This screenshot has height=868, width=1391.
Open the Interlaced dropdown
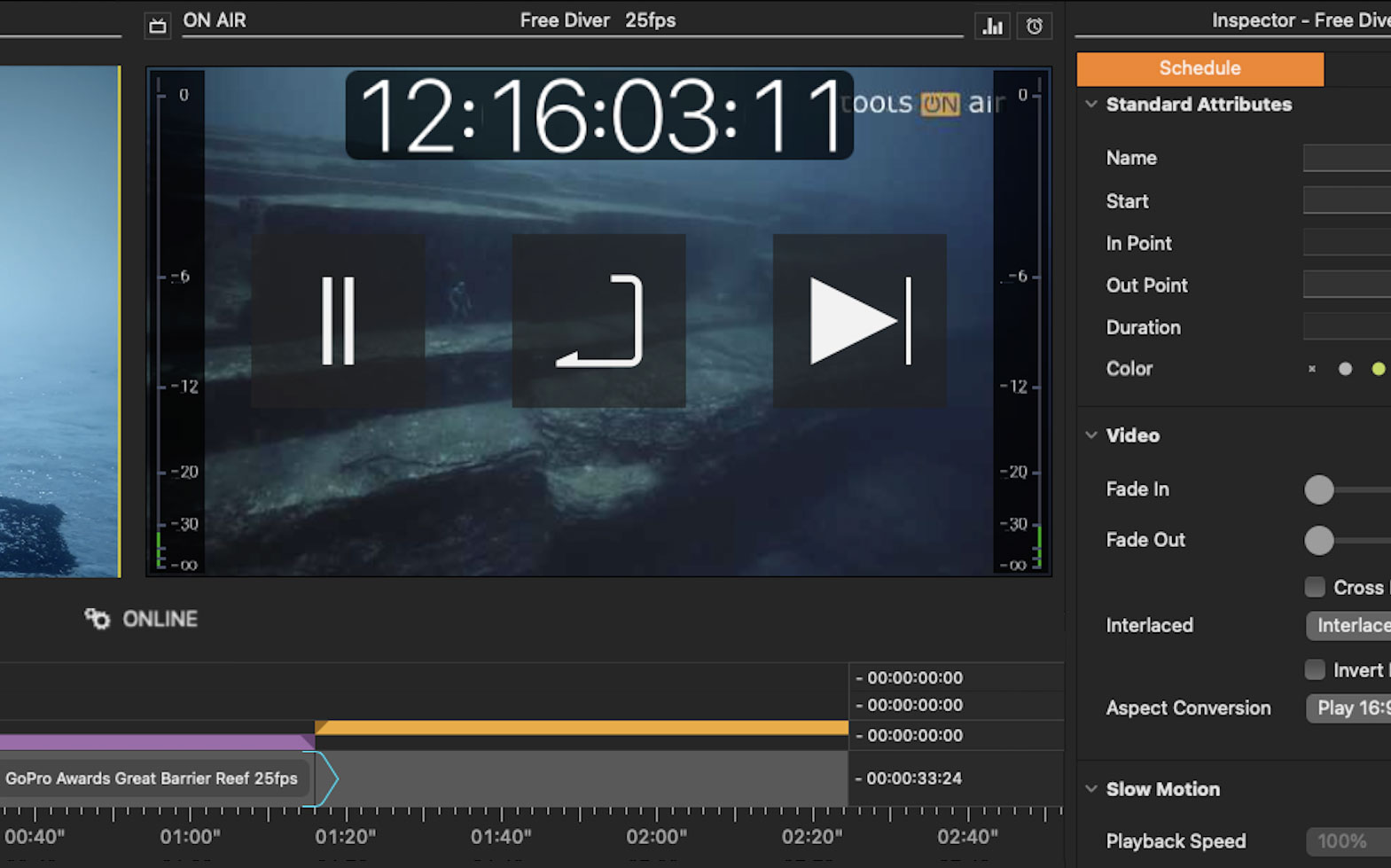pyautogui.click(x=1348, y=626)
